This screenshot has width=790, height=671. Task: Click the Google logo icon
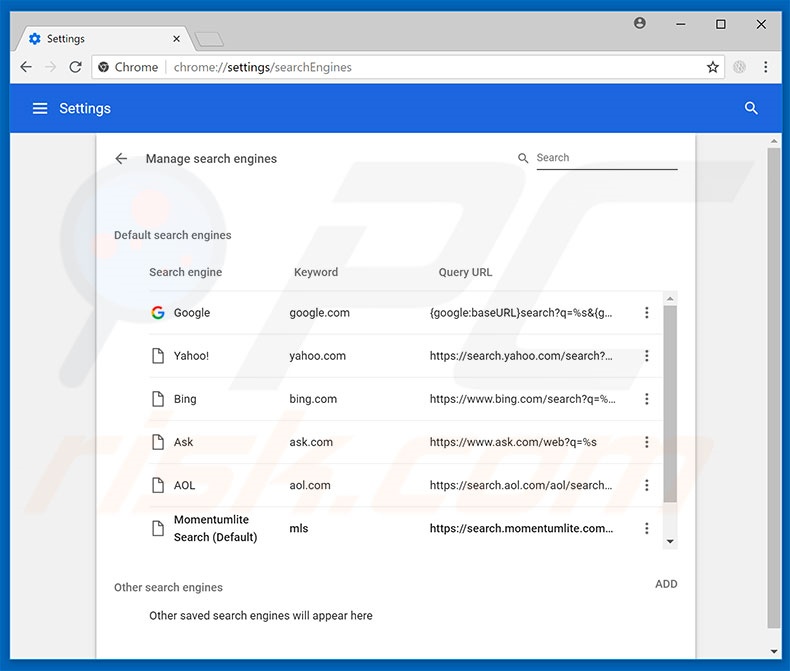pyautogui.click(x=158, y=313)
